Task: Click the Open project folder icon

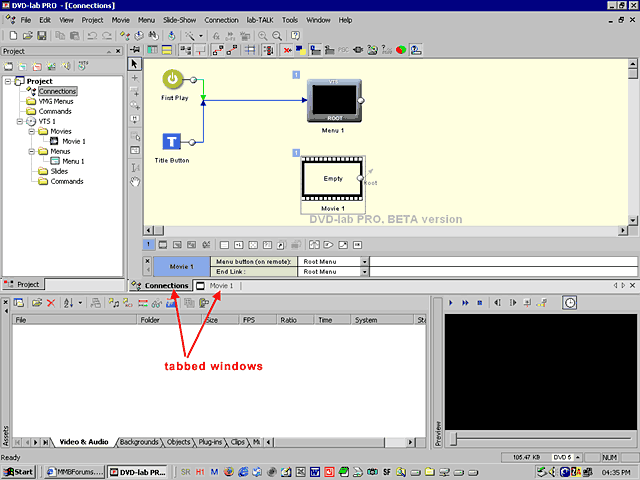Action: click(x=28, y=36)
